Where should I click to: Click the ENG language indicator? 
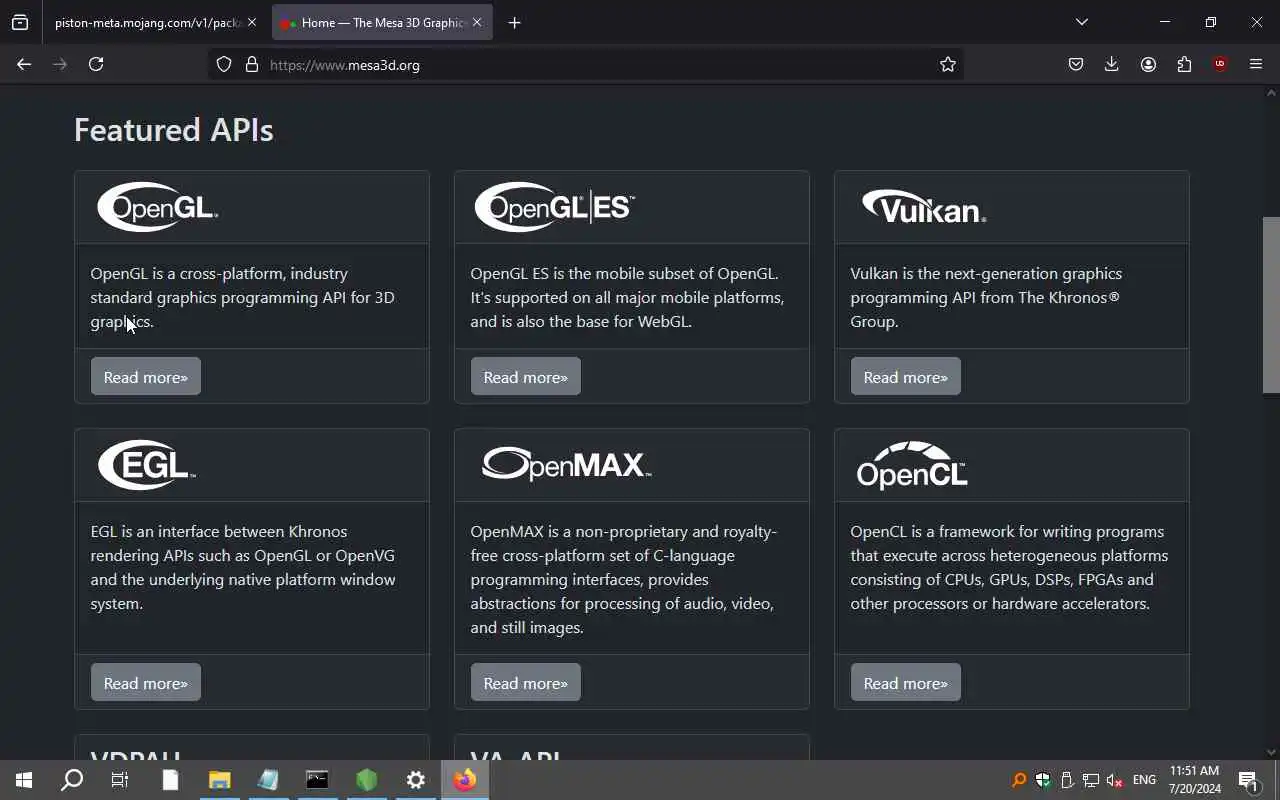[1145, 780]
